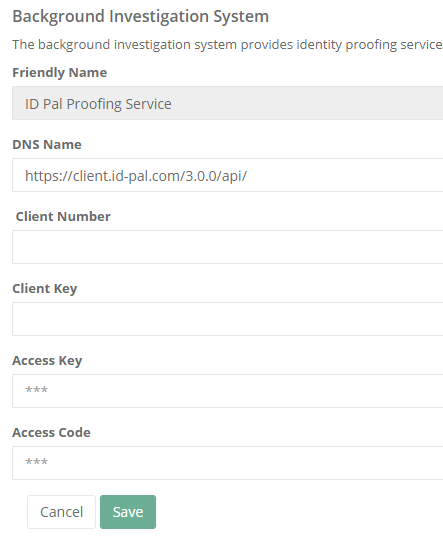Click the Access Key label text
Screen dimensions: 443x537
coord(47,361)
